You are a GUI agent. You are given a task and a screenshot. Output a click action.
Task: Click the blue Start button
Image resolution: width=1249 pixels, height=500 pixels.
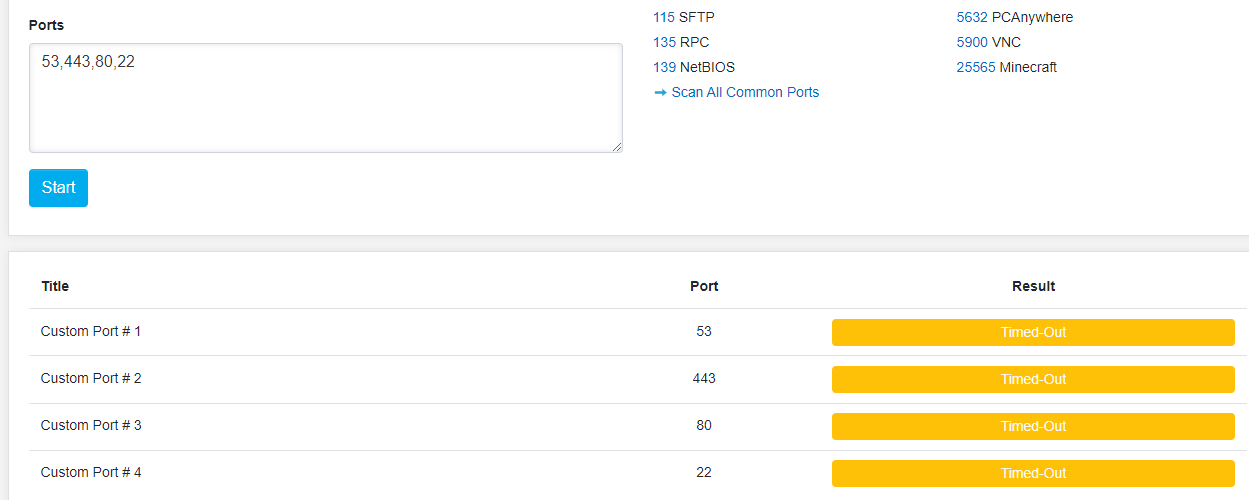pyautogui.click(x=58, y=188)
